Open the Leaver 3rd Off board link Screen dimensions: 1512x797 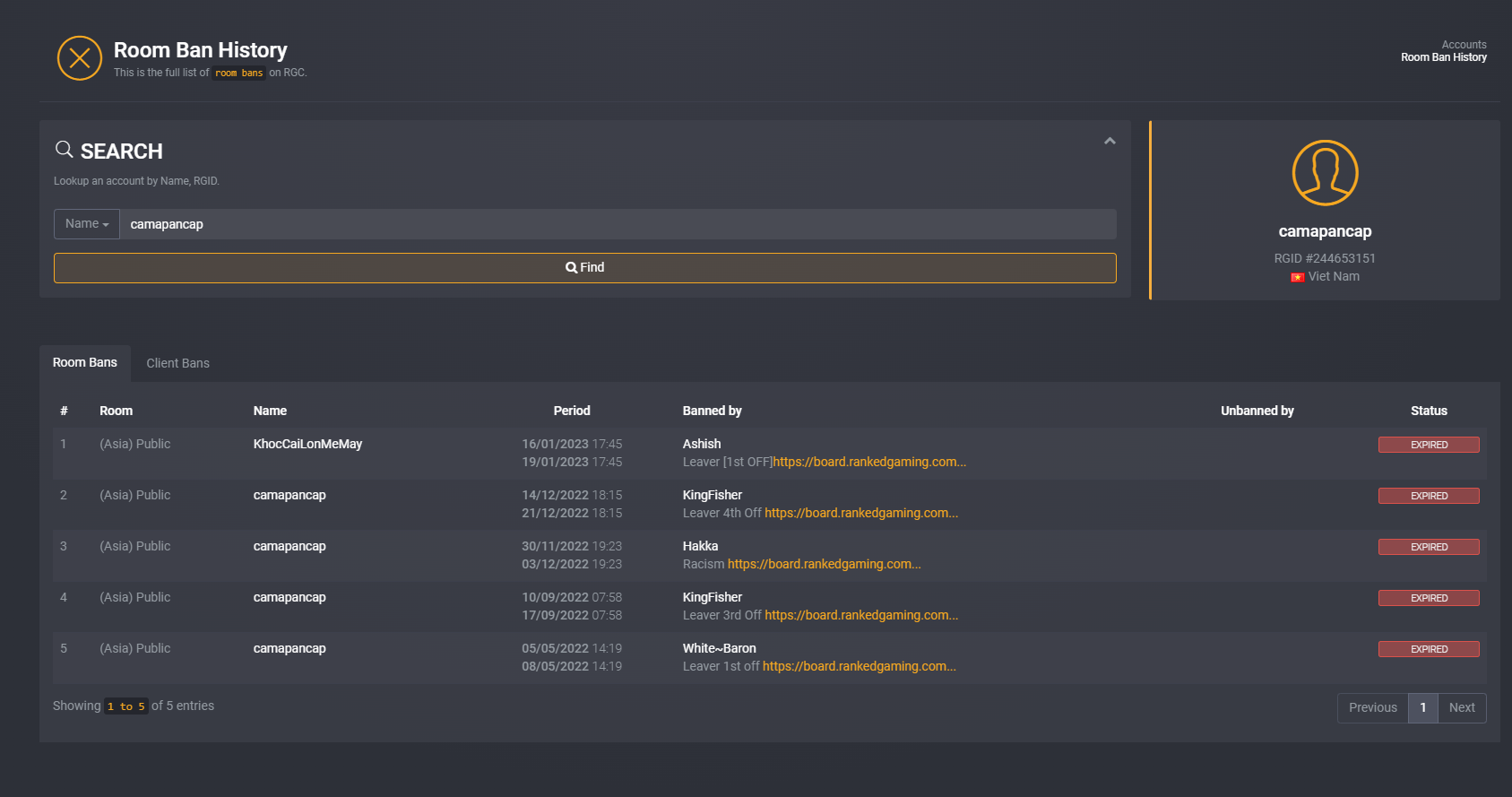pos(861,615)
